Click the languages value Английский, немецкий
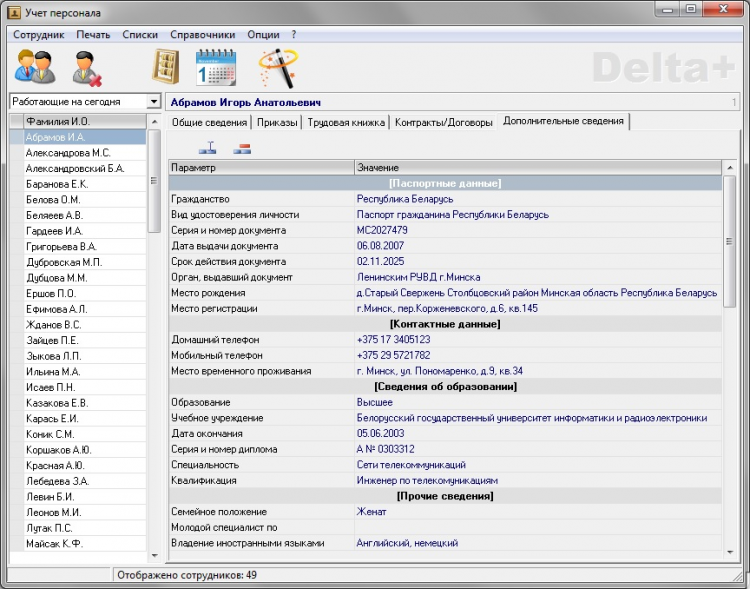750x589 pixels. (x=407, y=543)
